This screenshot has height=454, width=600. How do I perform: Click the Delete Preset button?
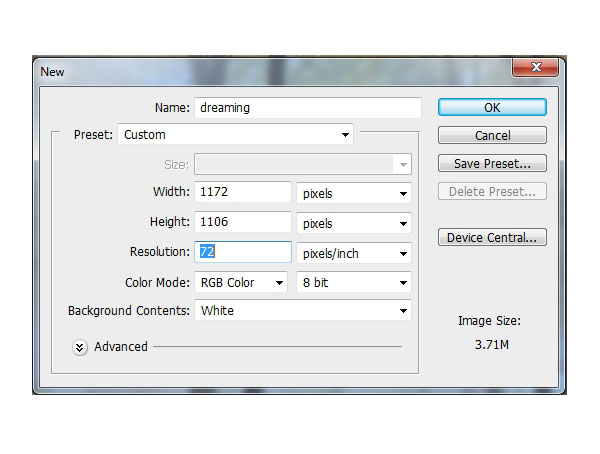(x=492, y=191)
